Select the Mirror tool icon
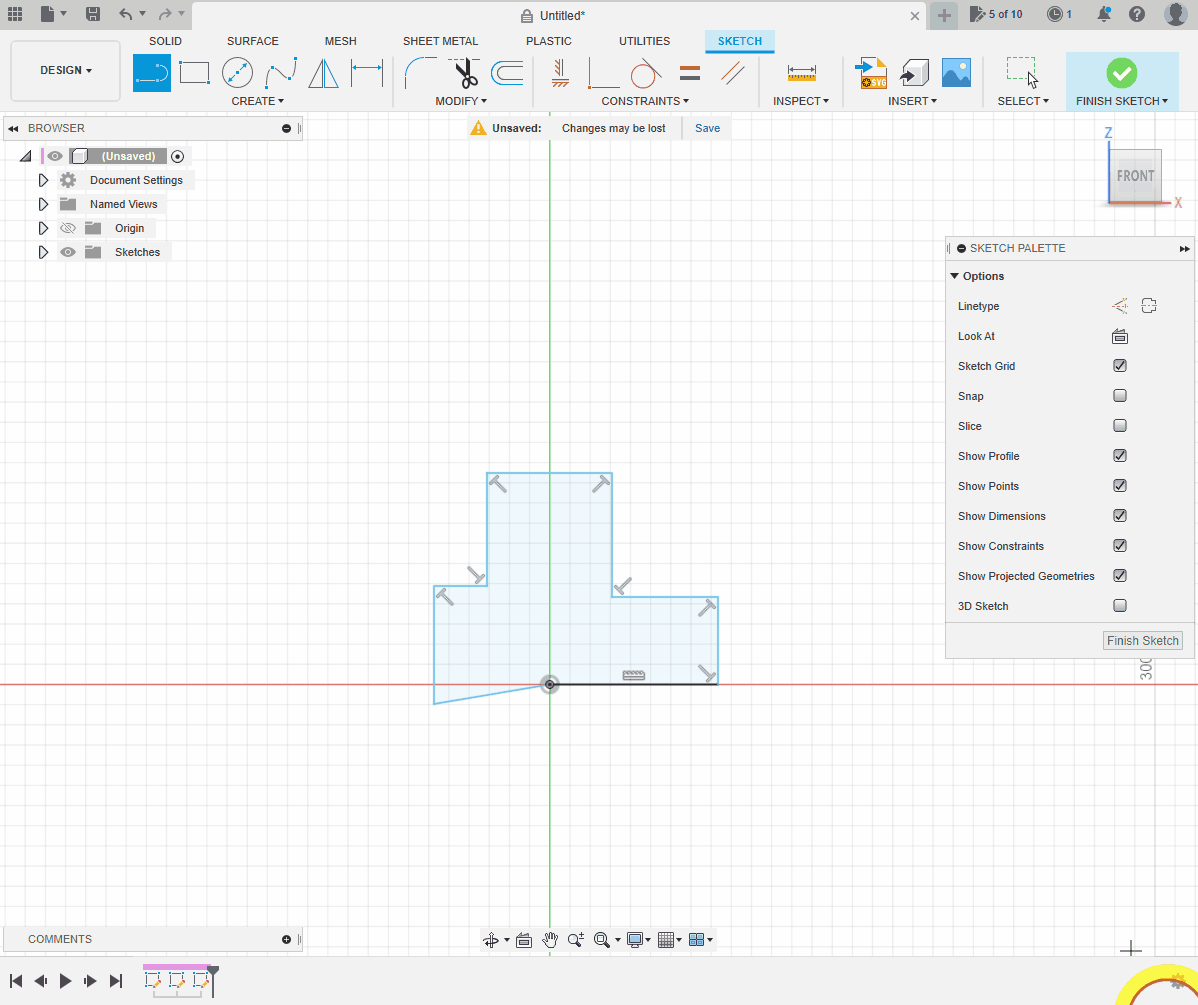The height and width of the screenshot is (1005, 1198). (323, 73)
